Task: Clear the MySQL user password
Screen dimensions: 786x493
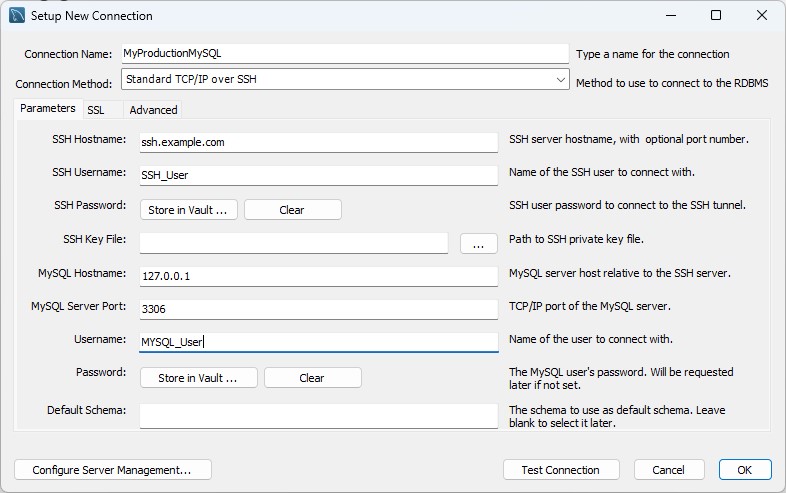Action: click(312, 378)
